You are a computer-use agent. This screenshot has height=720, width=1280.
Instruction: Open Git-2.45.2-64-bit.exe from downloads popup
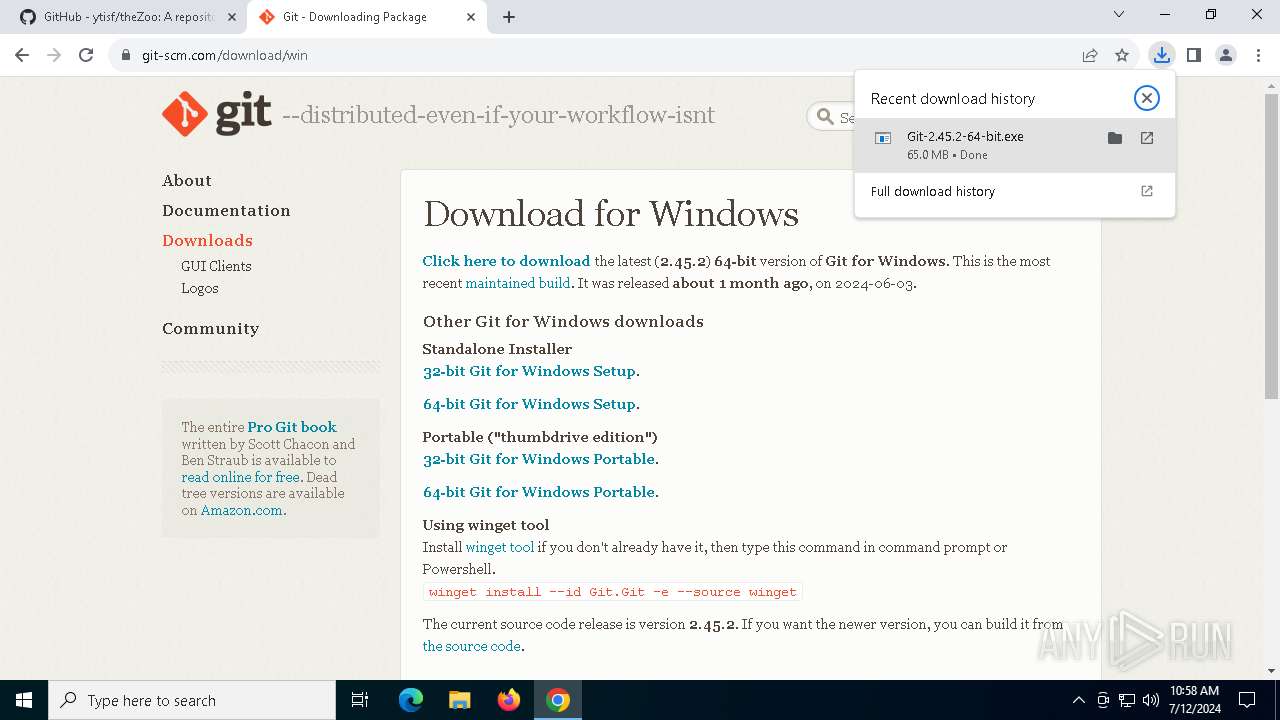coord(1147,138)
